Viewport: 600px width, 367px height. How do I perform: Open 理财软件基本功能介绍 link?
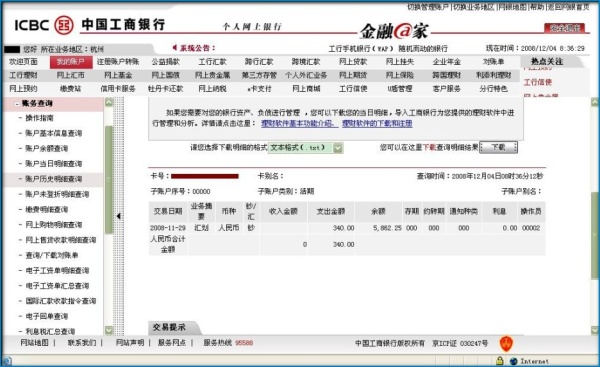299,123
